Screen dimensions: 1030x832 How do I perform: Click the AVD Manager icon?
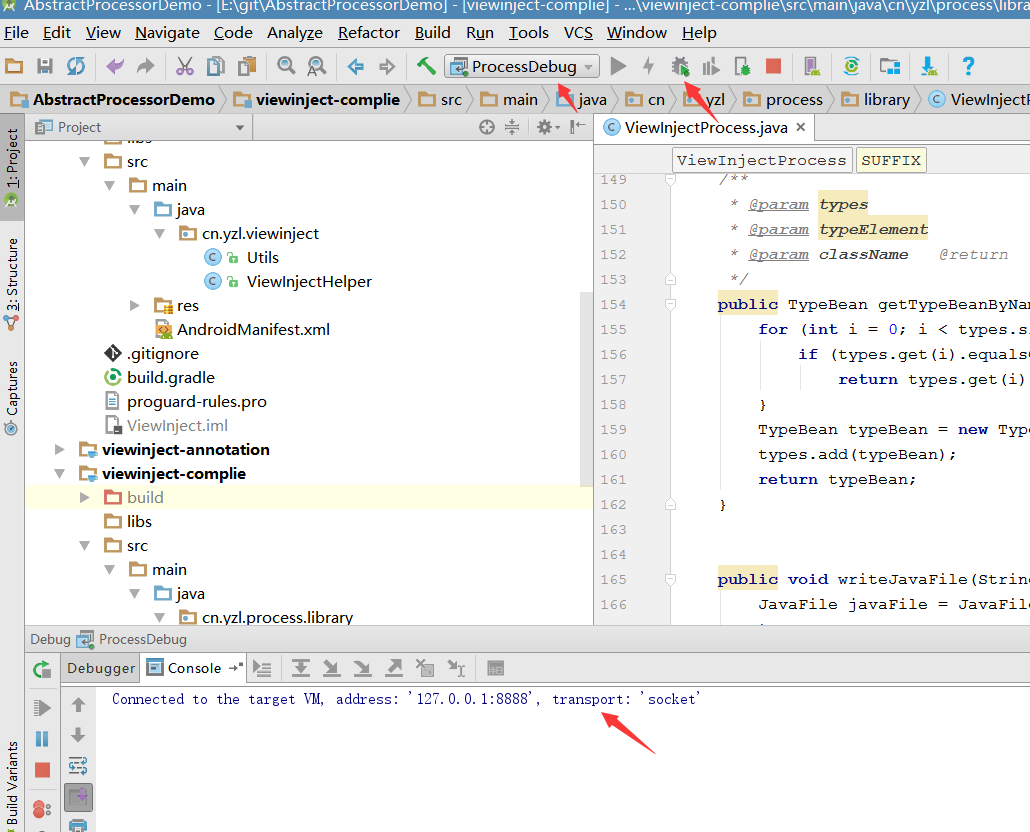813,66
